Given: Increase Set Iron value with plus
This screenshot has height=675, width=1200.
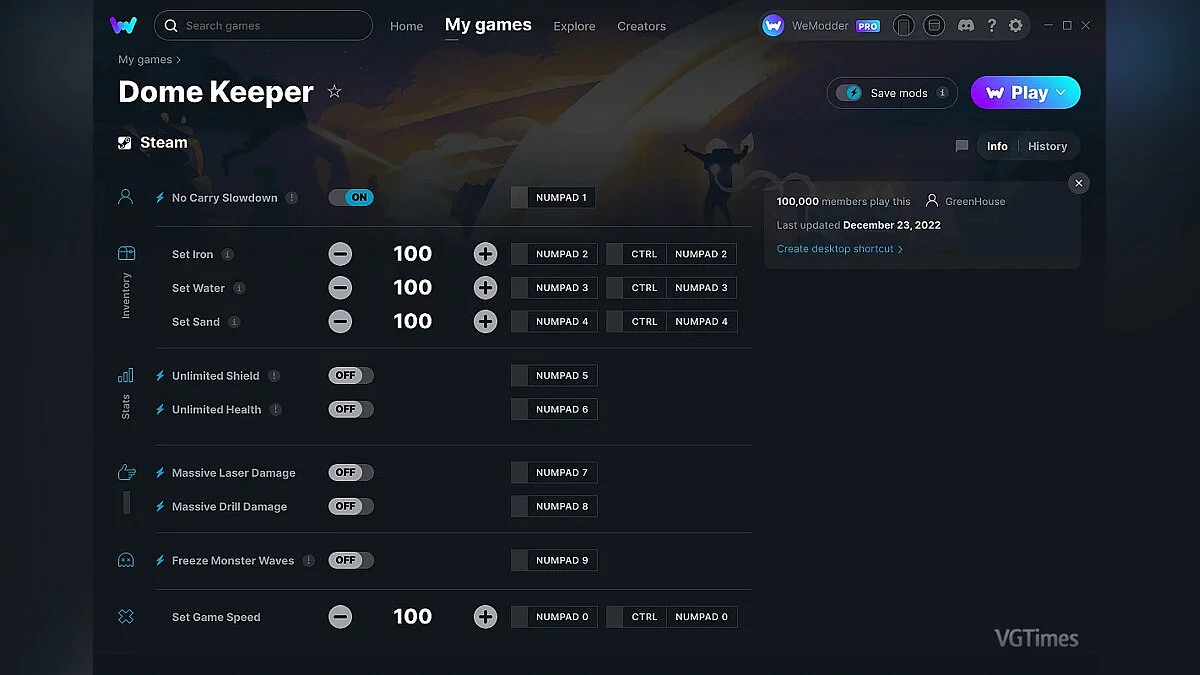Looking at the screenshot, I should click(485, 254).
